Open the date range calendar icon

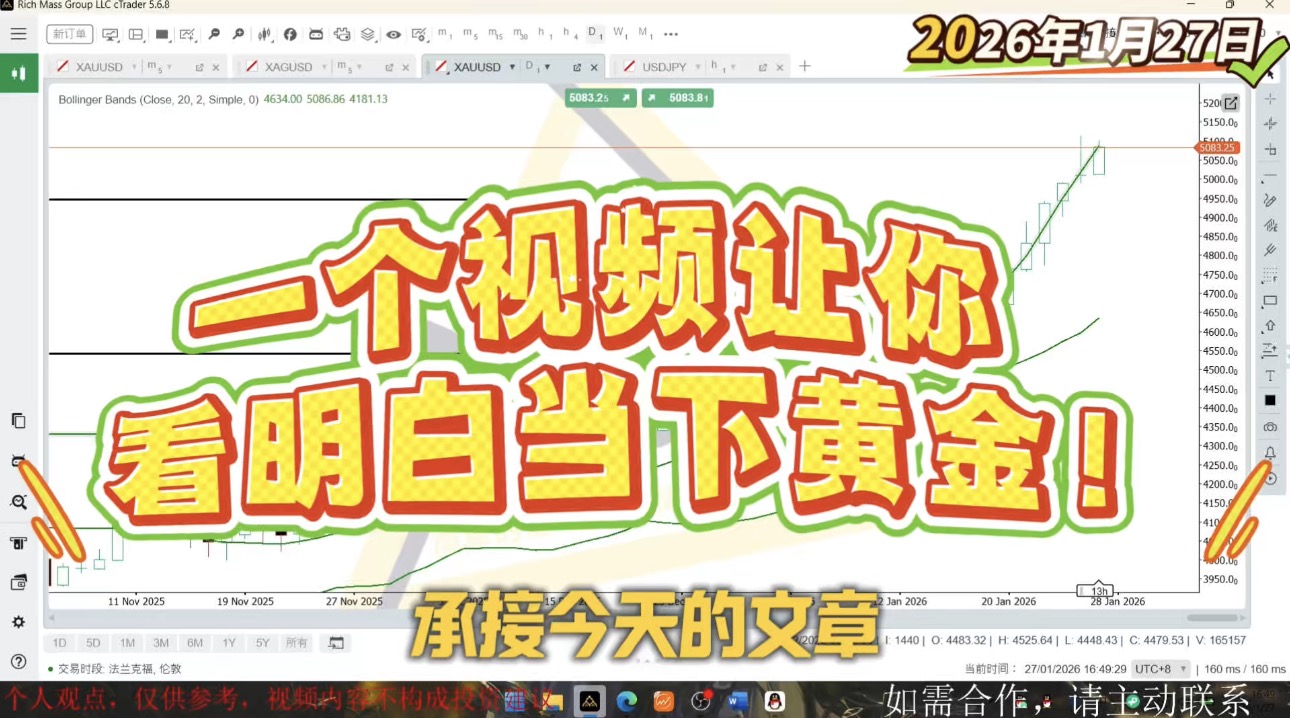tap(336, 643)
